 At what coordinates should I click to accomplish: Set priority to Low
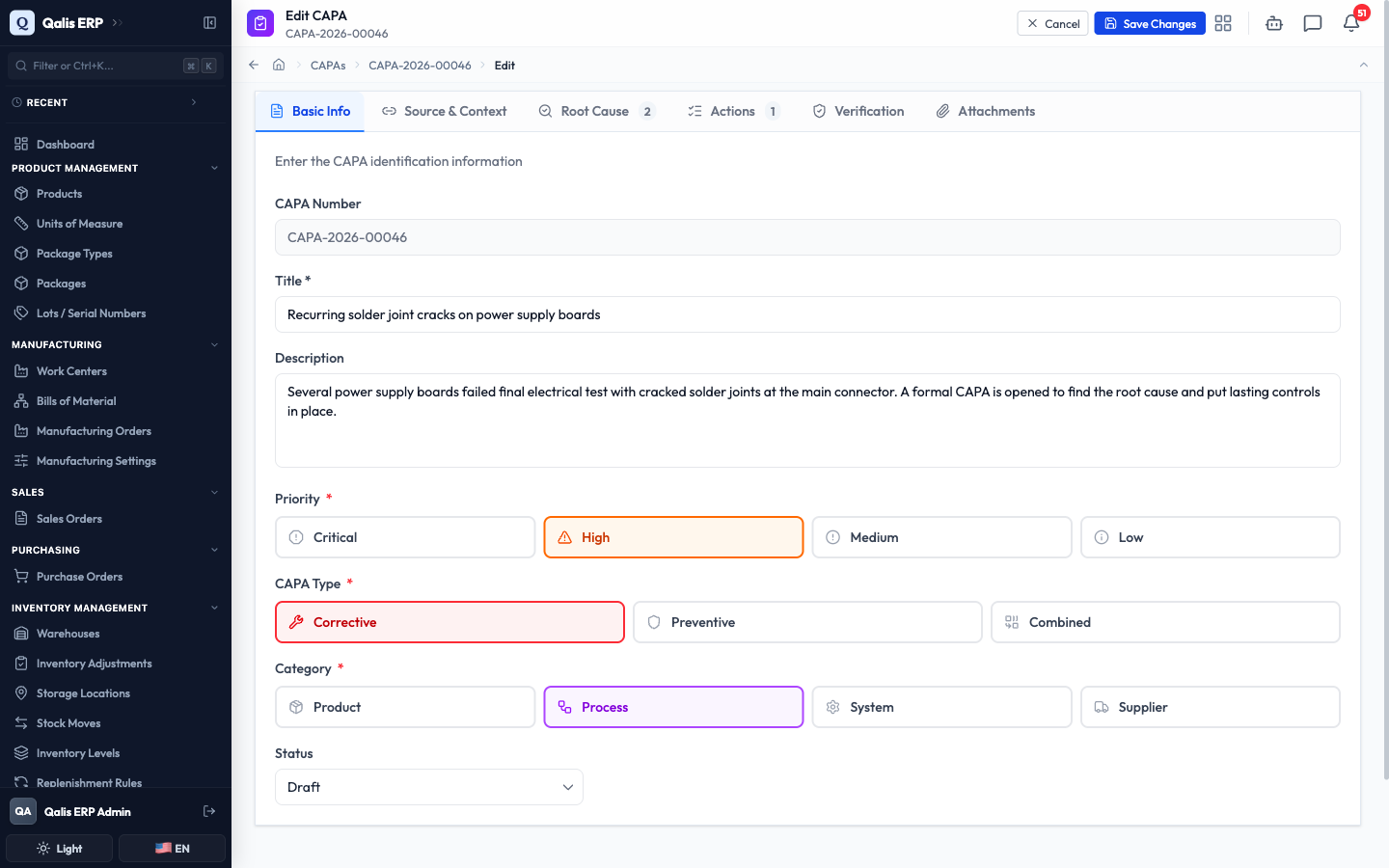1211,537
